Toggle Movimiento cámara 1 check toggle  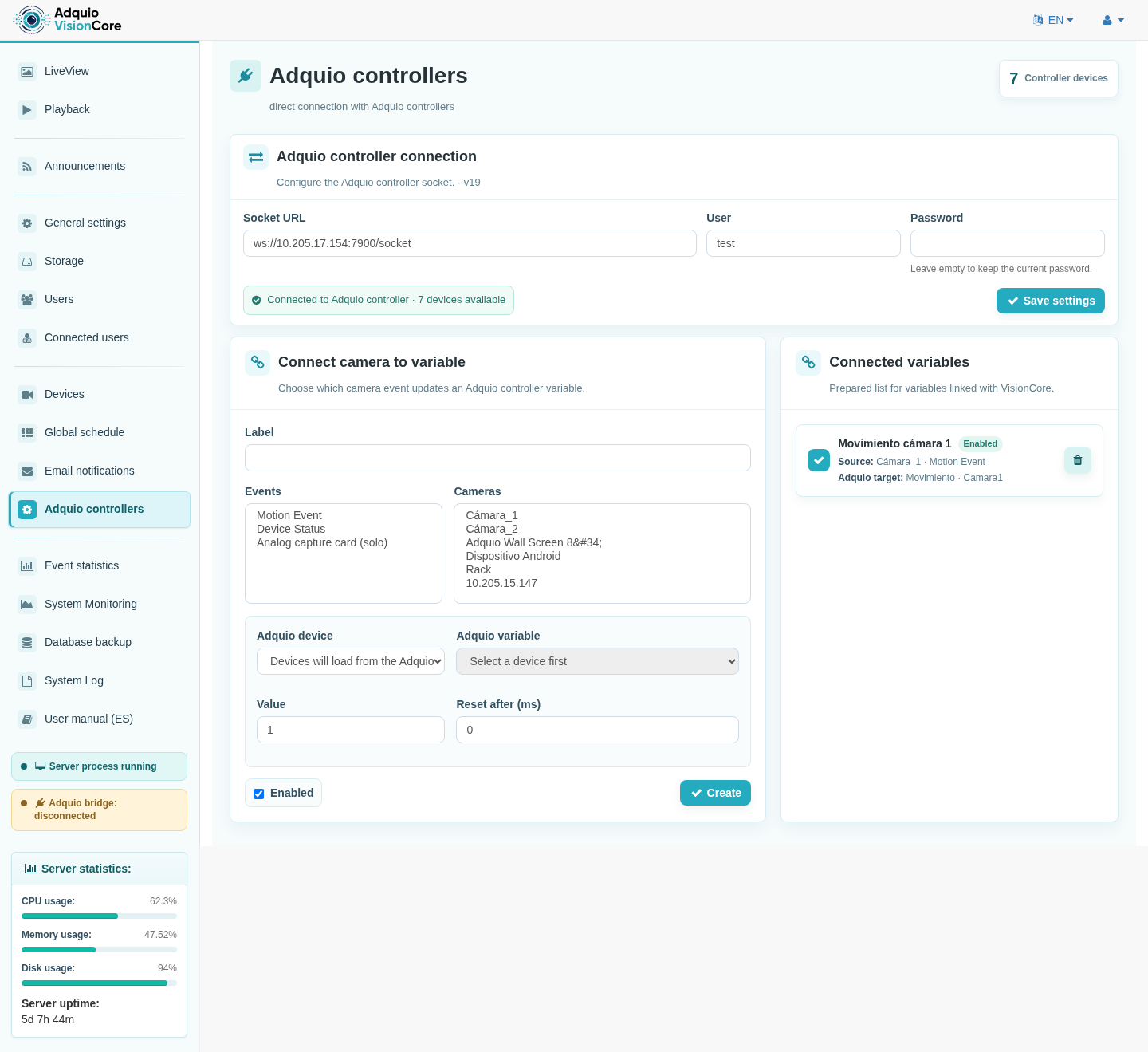point(819,460)
